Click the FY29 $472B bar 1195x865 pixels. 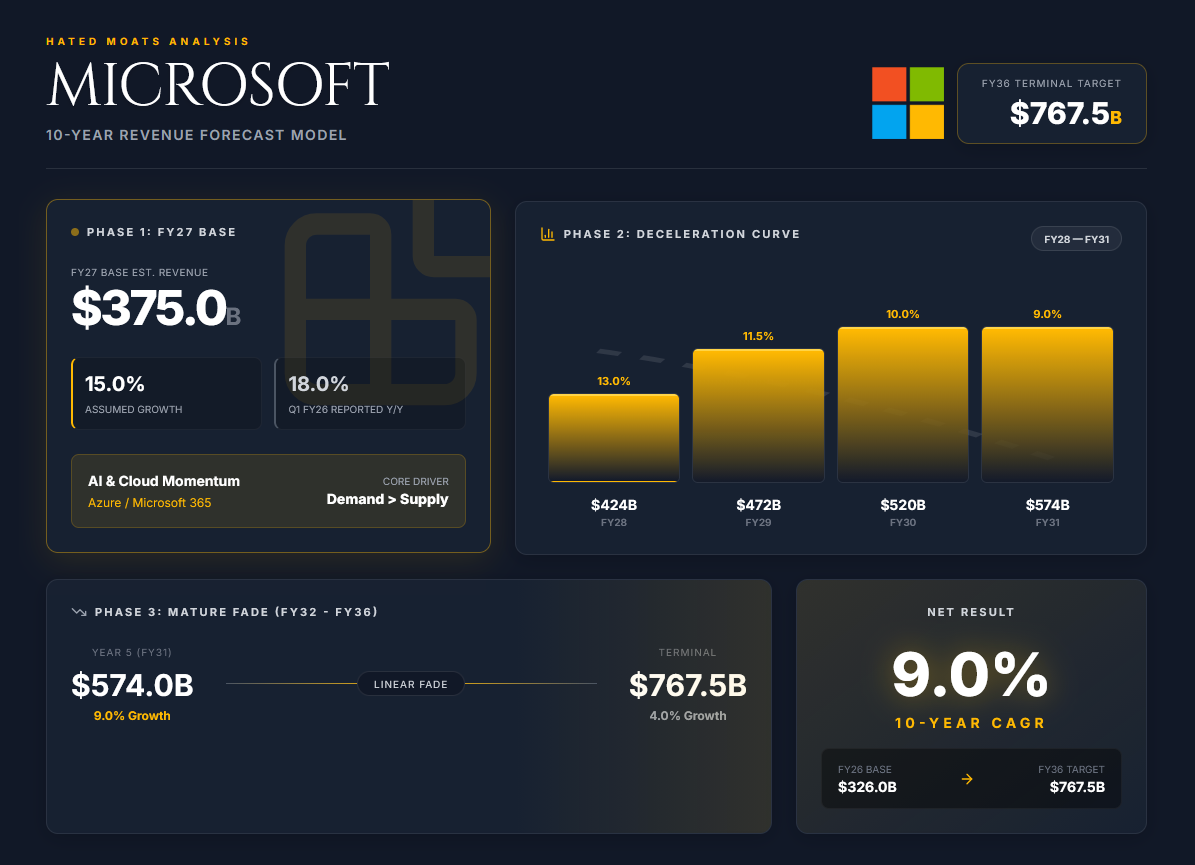tap(758, 415)
